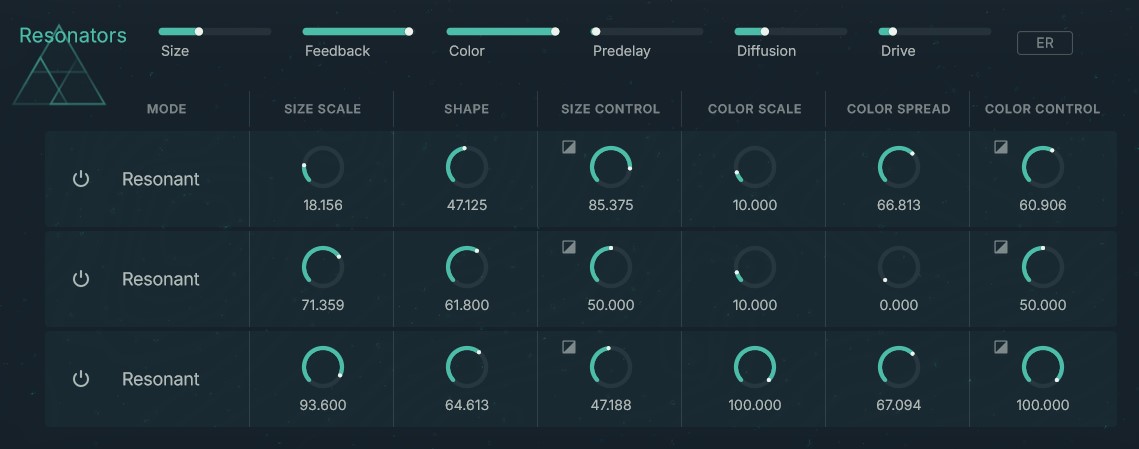Image resolution: width=1139 pixels, height=449 pixels.
Task: Toggle power for the second Resonant row
Action: coord(81,279)
